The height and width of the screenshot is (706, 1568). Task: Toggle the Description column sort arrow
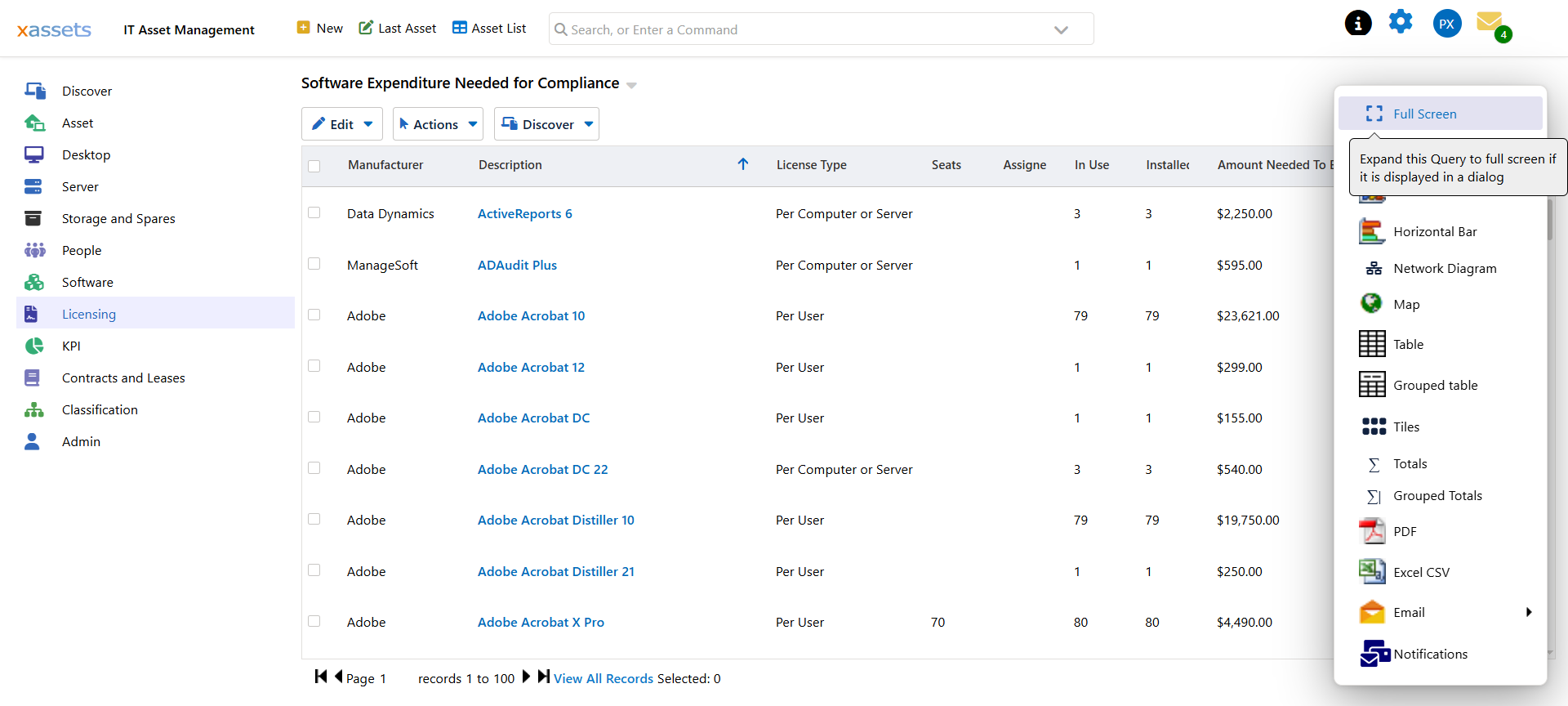coord(743,164)
